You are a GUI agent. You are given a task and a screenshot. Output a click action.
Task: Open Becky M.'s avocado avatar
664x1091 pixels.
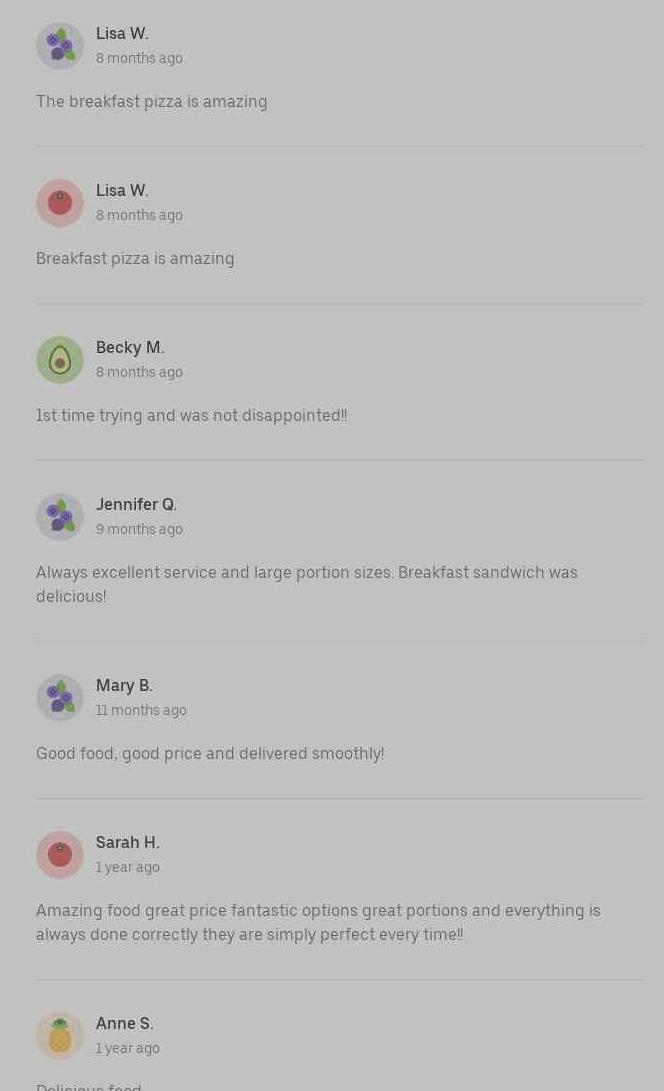60,360
